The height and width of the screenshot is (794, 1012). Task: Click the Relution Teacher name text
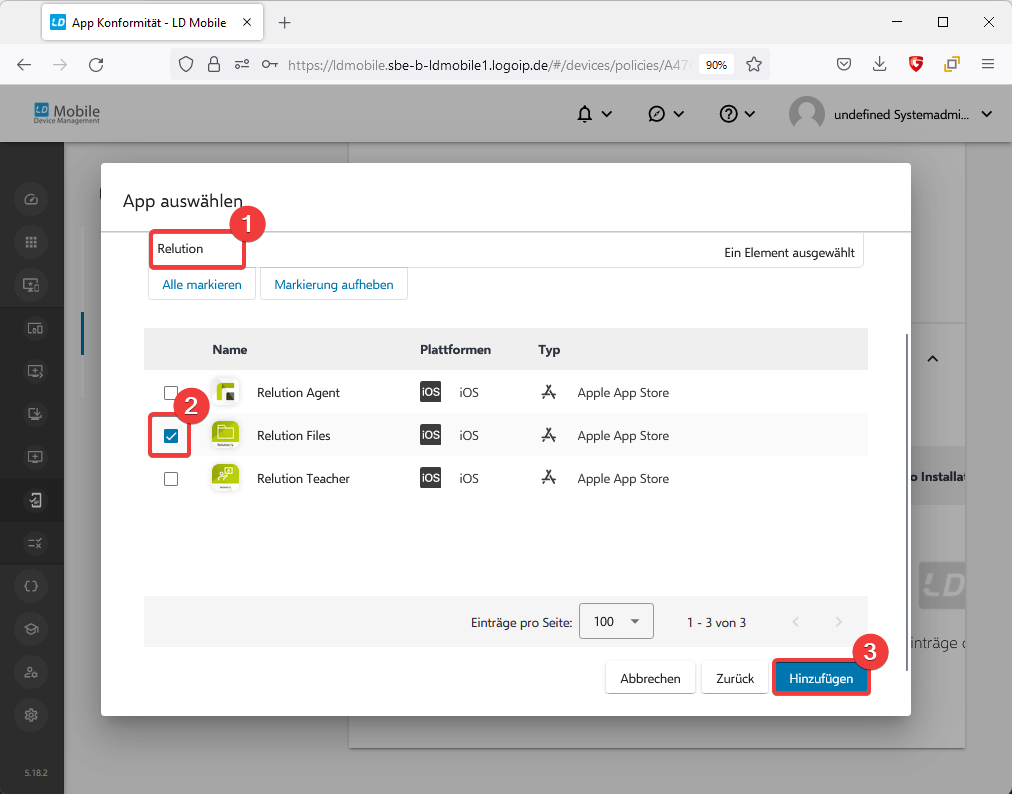303,478
